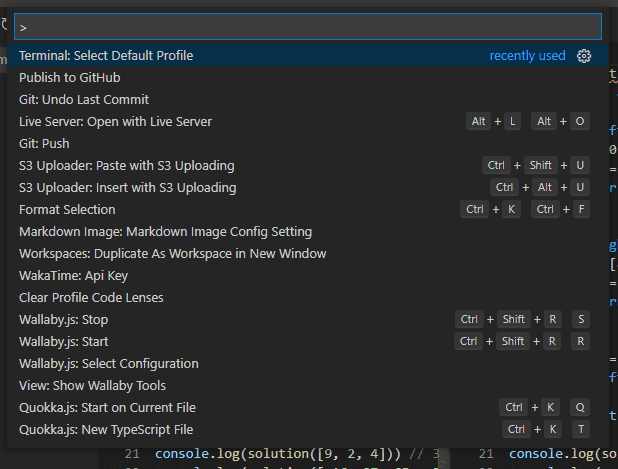Choose Git: Undo Last Commit
The height and width of the screenshot is (469, 618).
[x=308, y=100]
